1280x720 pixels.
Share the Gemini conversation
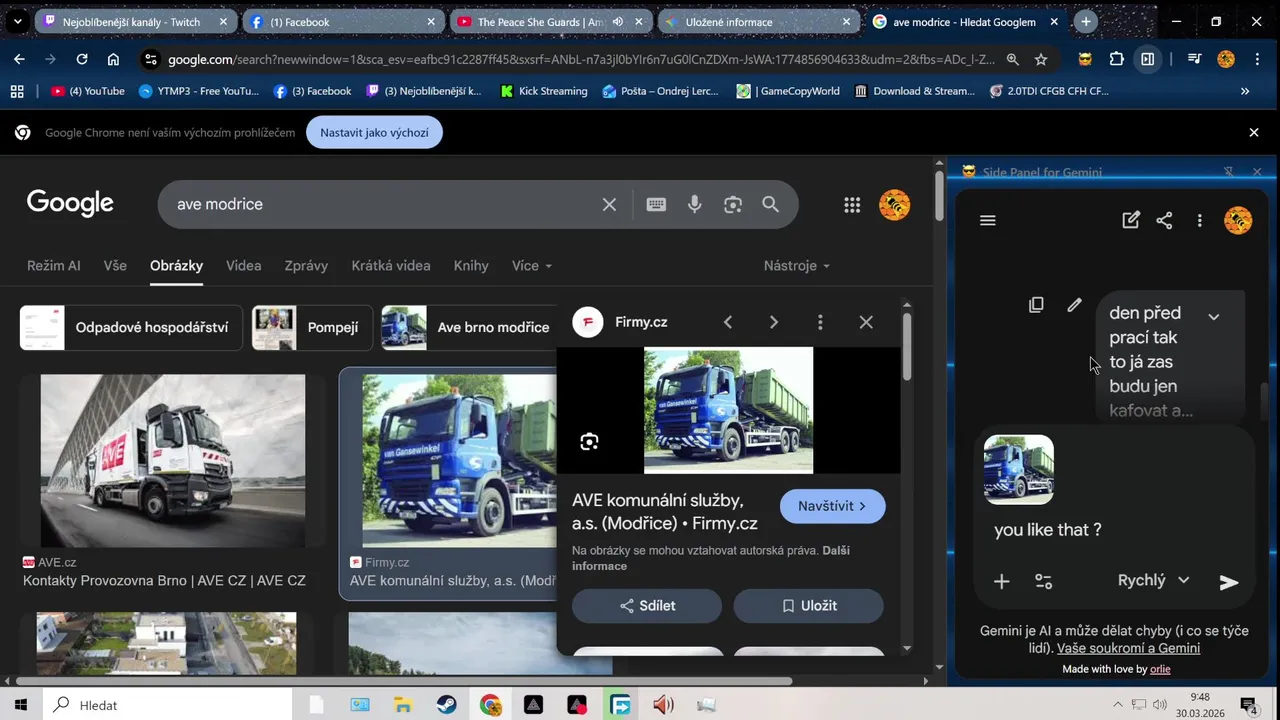coord(1164,220)
